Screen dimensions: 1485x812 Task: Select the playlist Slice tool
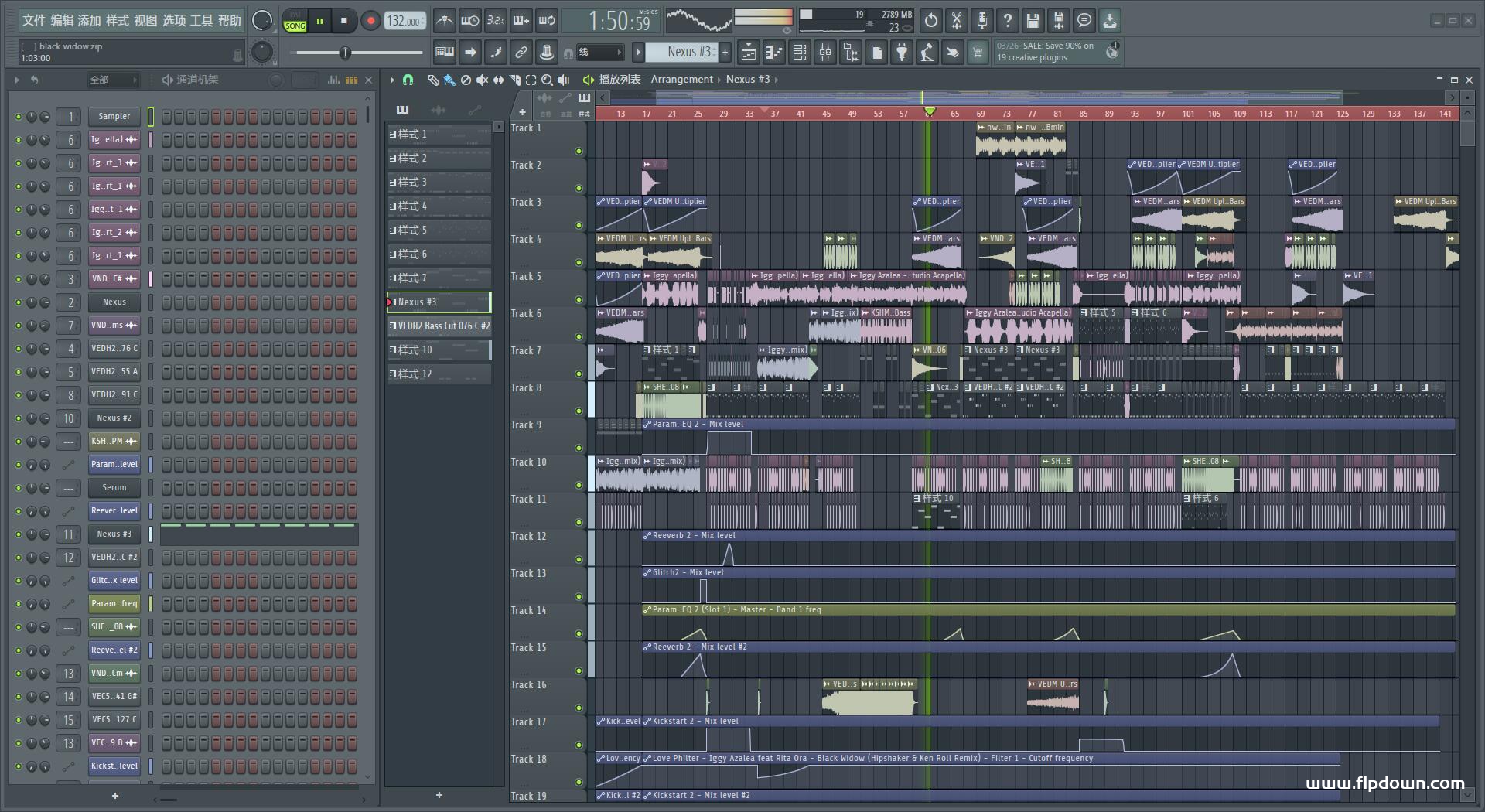(x=514, y=80)
